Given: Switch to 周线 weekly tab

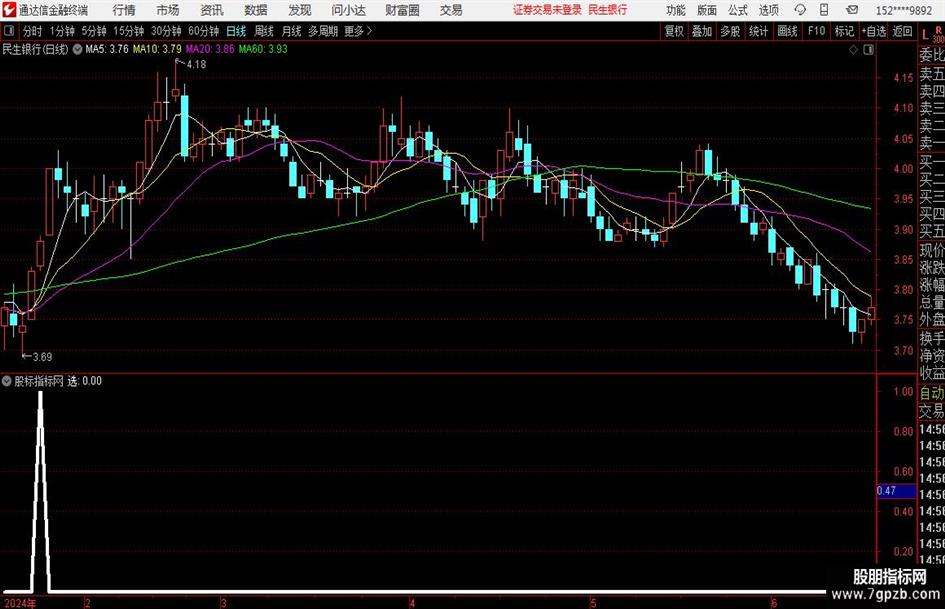Looking at the screenshot, I should coord(264,31).
